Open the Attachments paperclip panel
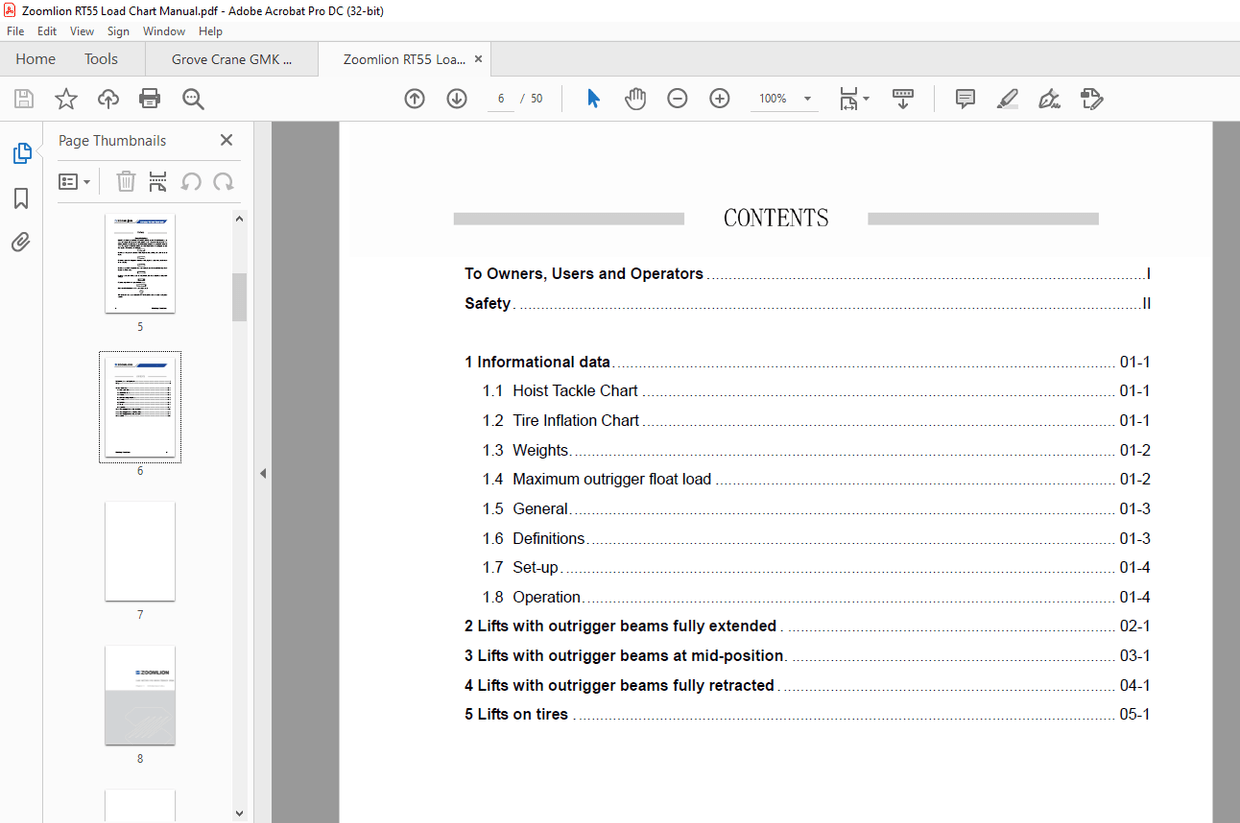1240x823 pixels. coord(21,242)
